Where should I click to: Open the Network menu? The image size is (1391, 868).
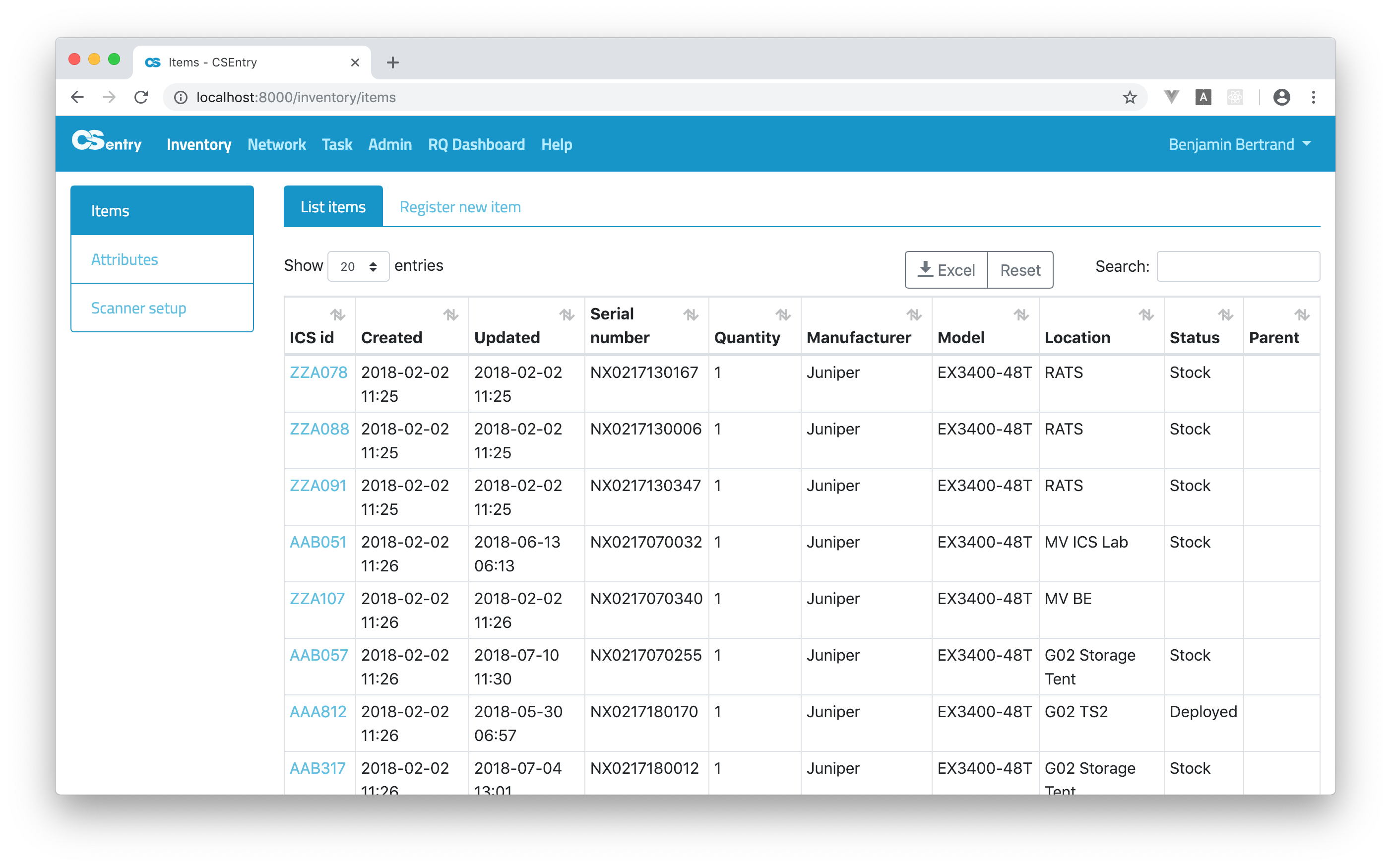[276, 144]
